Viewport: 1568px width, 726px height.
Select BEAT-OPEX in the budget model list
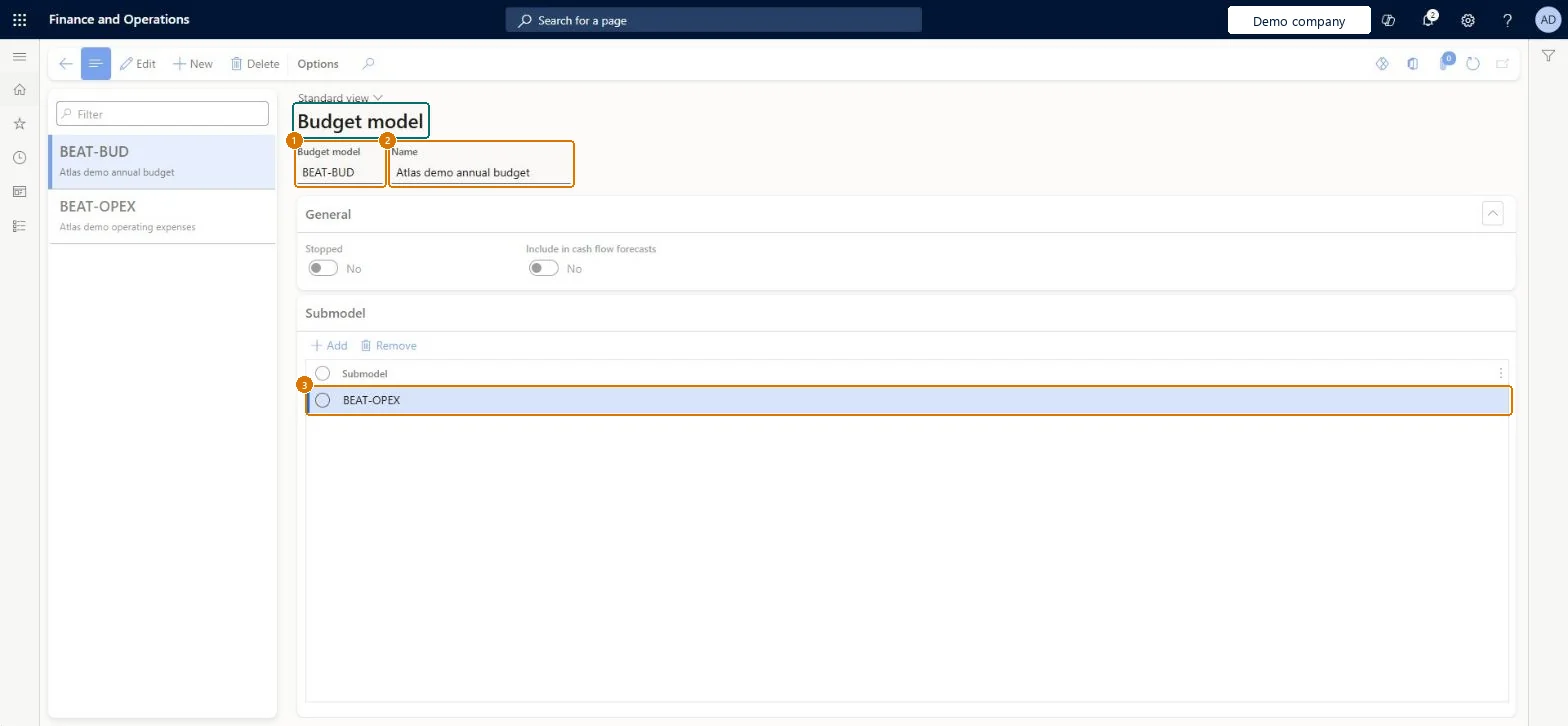pos(162,216)
